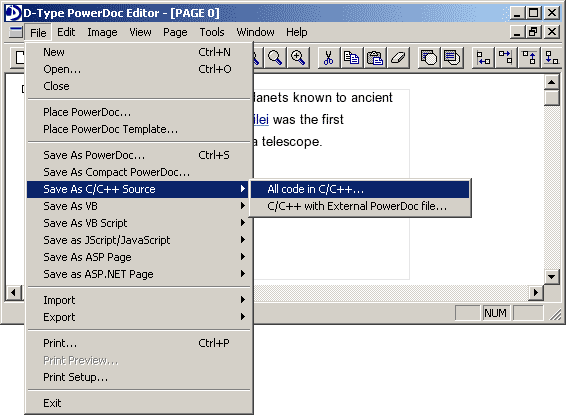This screenshot has width=566, height=416.
Task: Restore the inner document window
Action: tap(534, 32)
